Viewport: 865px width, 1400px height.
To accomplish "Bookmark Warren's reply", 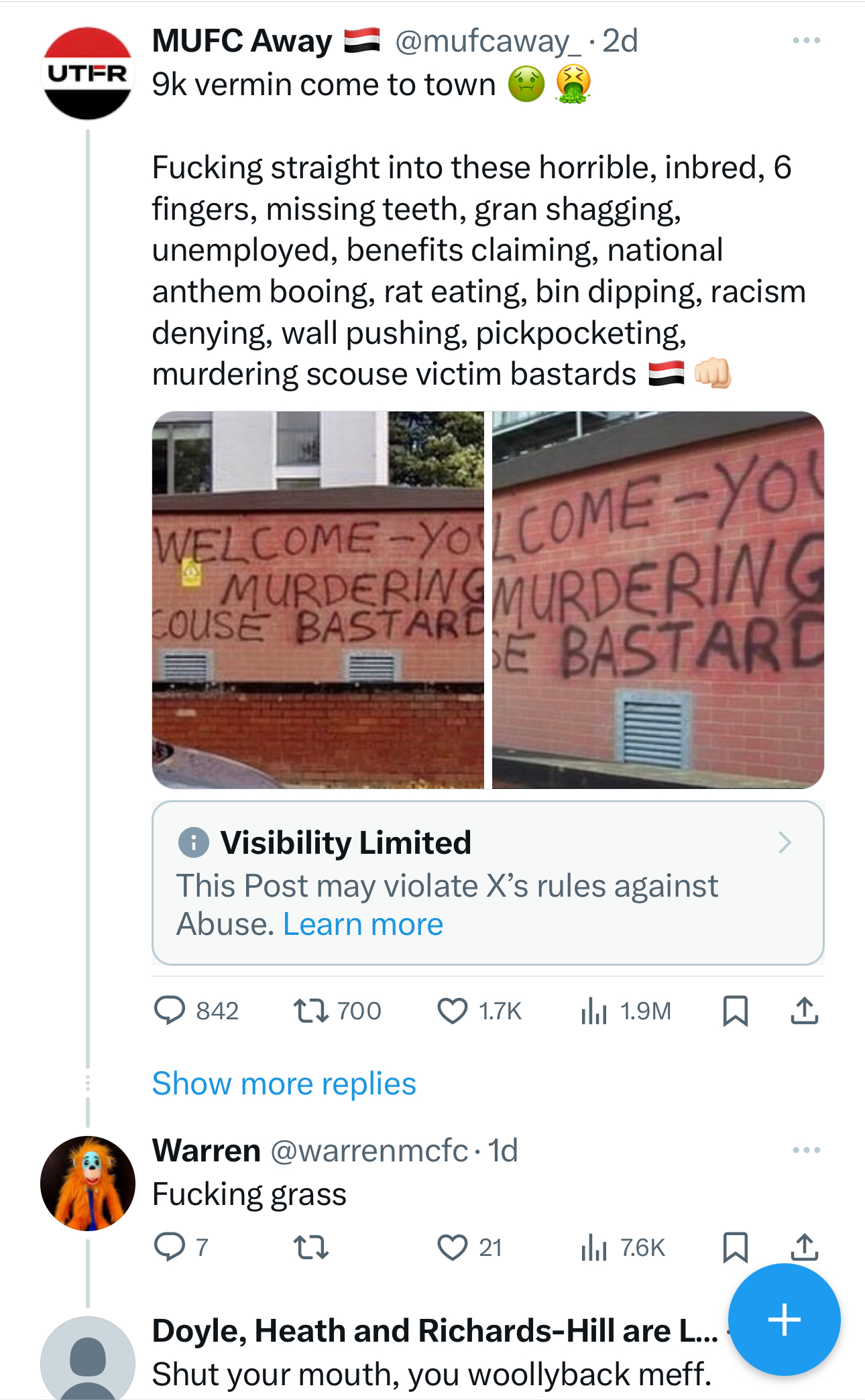I will pyautogui.click(x=735, y=1247).
